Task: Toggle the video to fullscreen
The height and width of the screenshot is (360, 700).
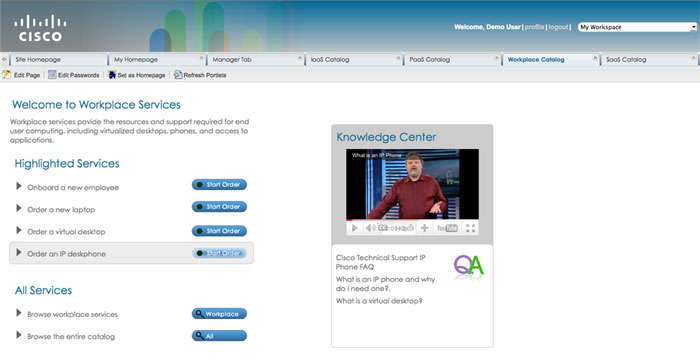Action: pos(471,228)
